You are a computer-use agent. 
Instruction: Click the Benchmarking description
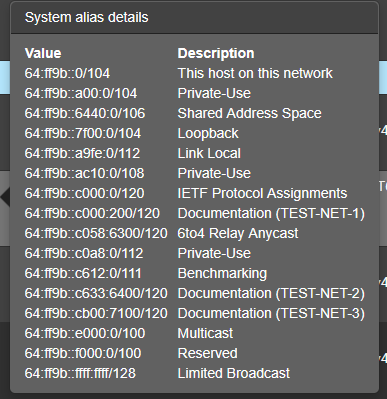[x=222, y=273]
